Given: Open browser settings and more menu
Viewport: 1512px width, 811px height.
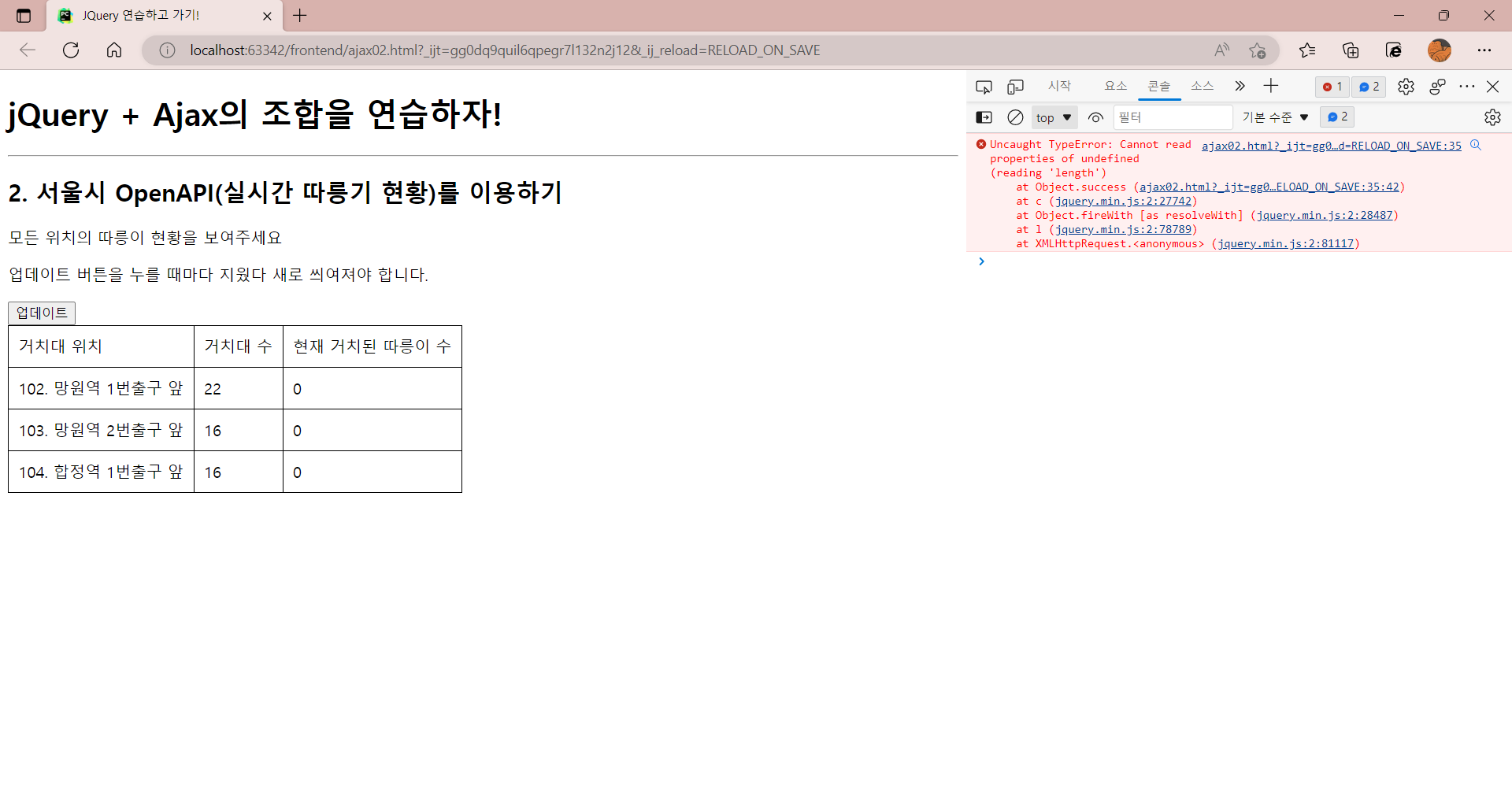Looking at the screenshot, I should coord(1484,50).
